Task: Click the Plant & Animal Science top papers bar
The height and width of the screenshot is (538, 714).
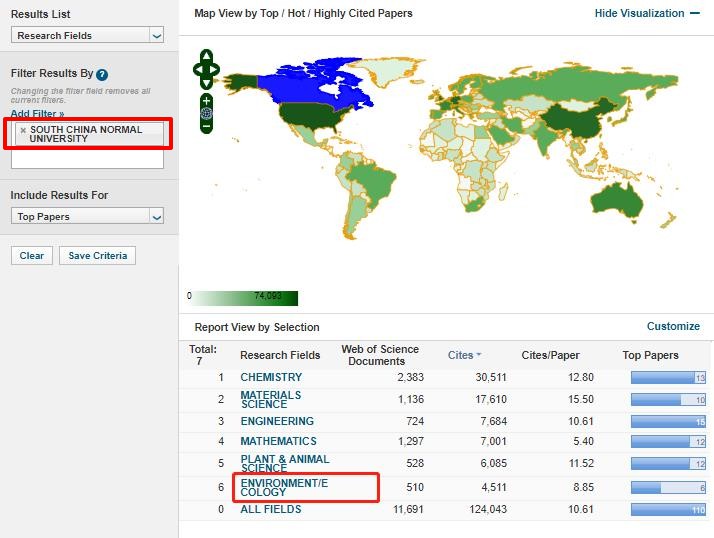Action: tap(668, 463)
